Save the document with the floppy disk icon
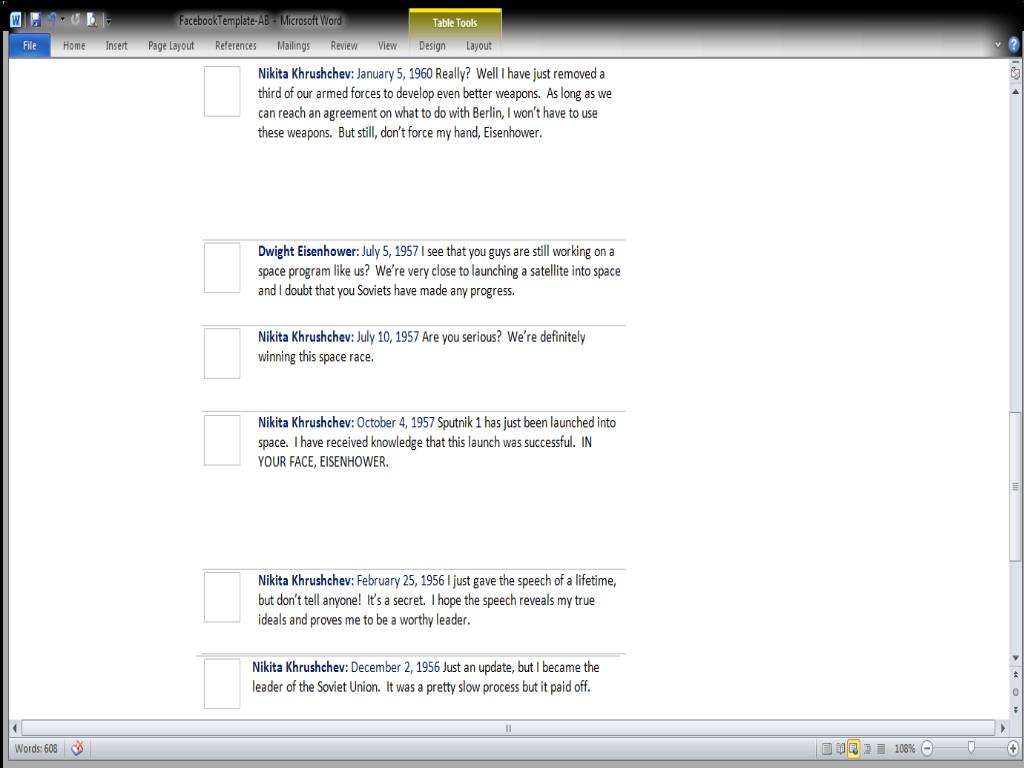 click(35, 20)
